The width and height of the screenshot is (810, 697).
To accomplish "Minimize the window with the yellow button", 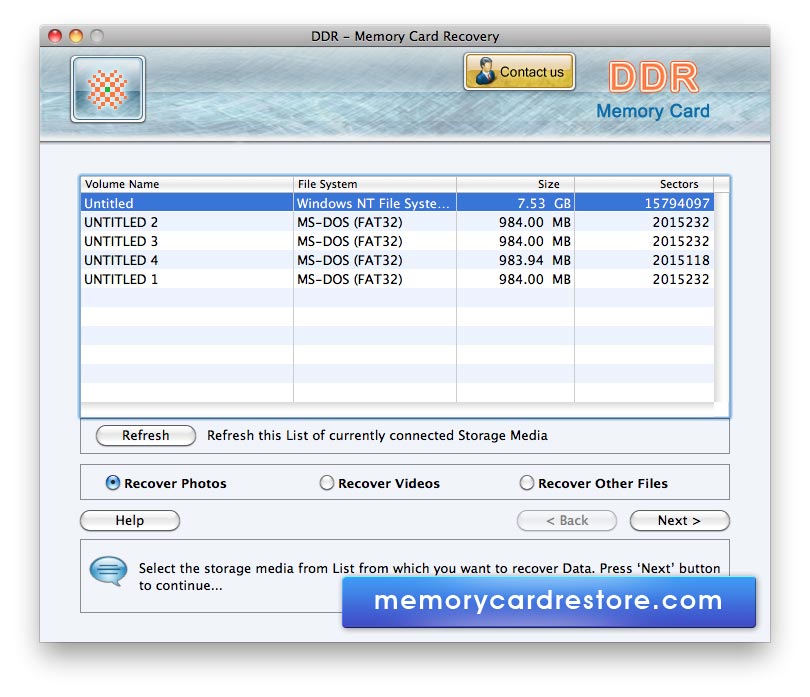I will click(76, 36).
